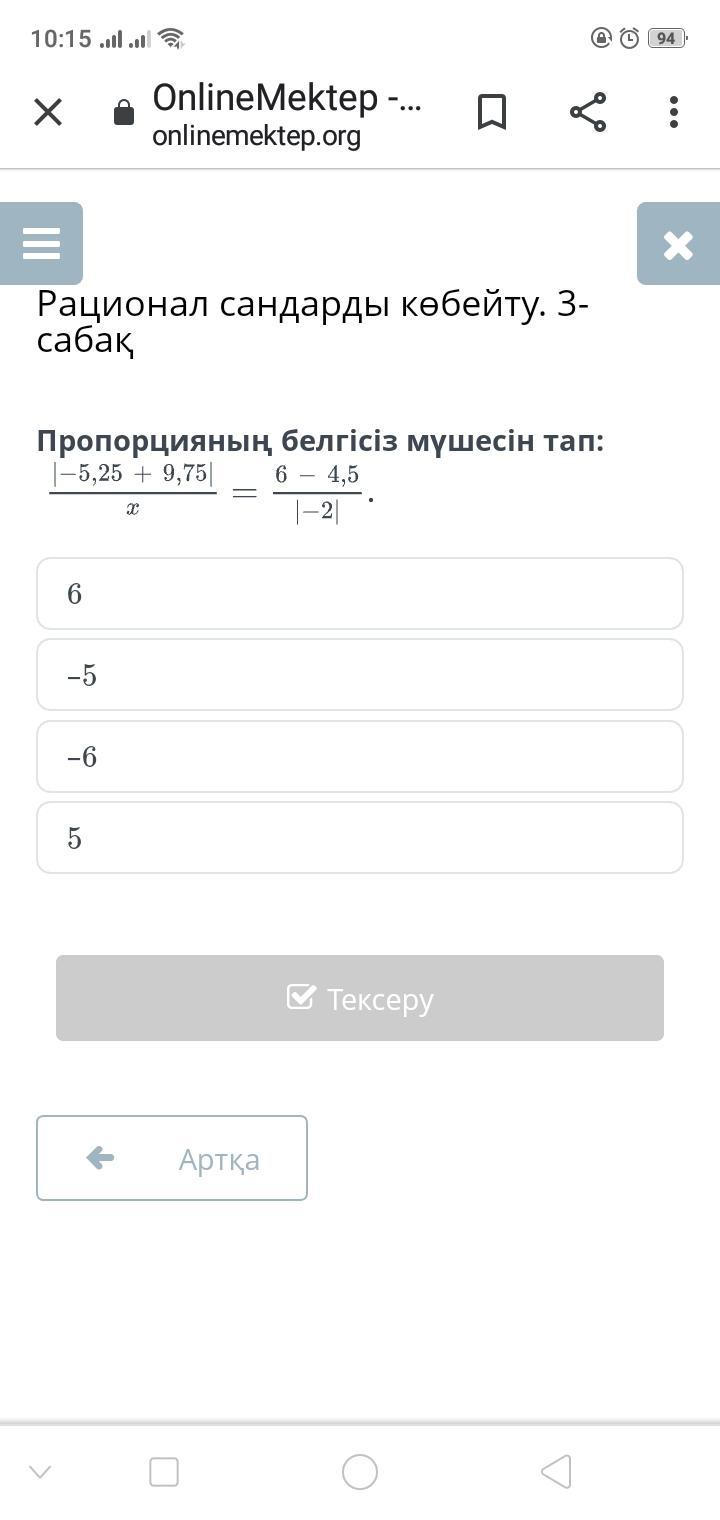Tap the share icon
The width and height of the screenshot is (720, 1520).
(x=588, y=112)
